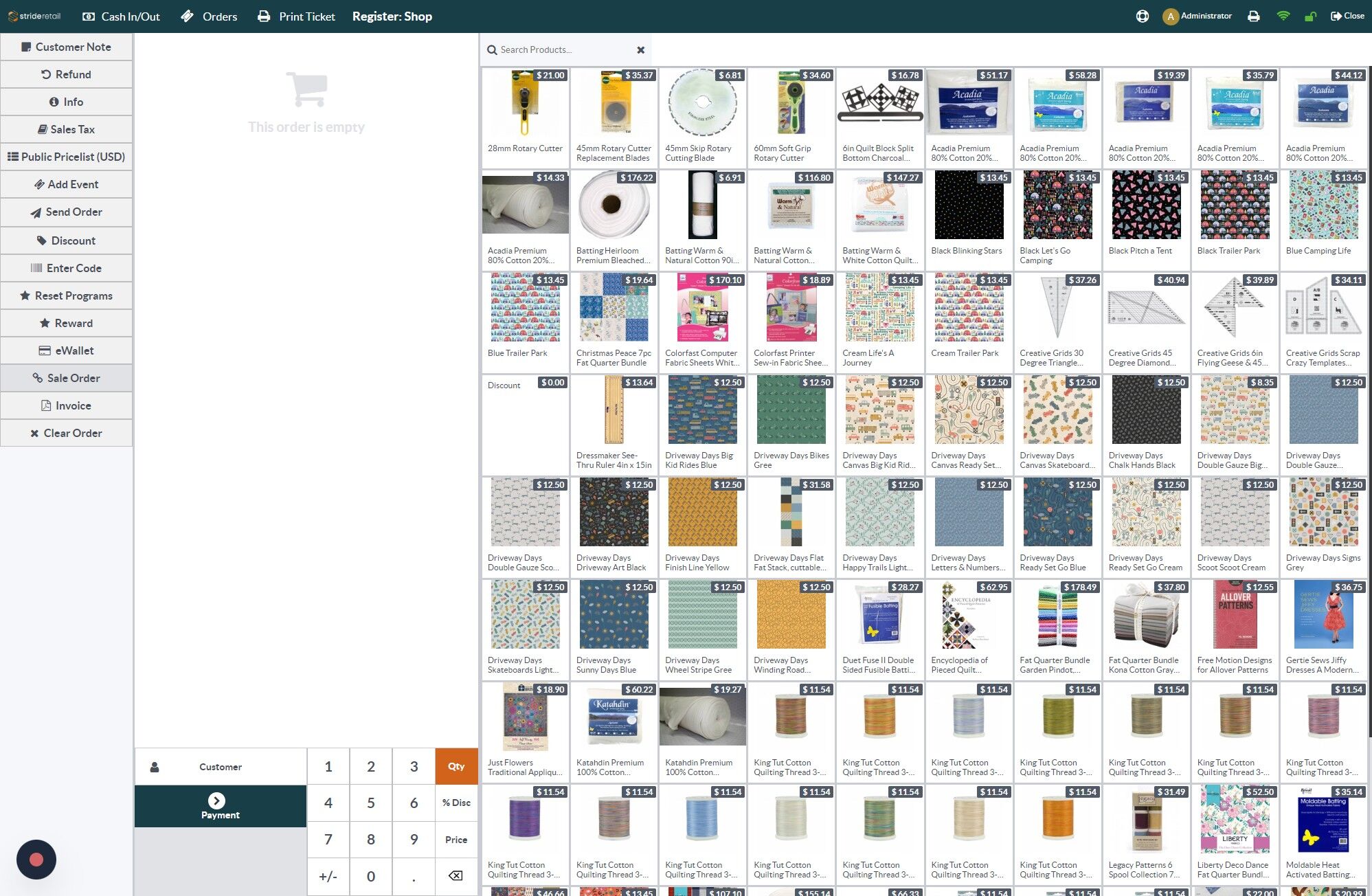The image size is (1372, 896).
Task: Open the Cash In/Out menu item
Action: click(121, 16)
